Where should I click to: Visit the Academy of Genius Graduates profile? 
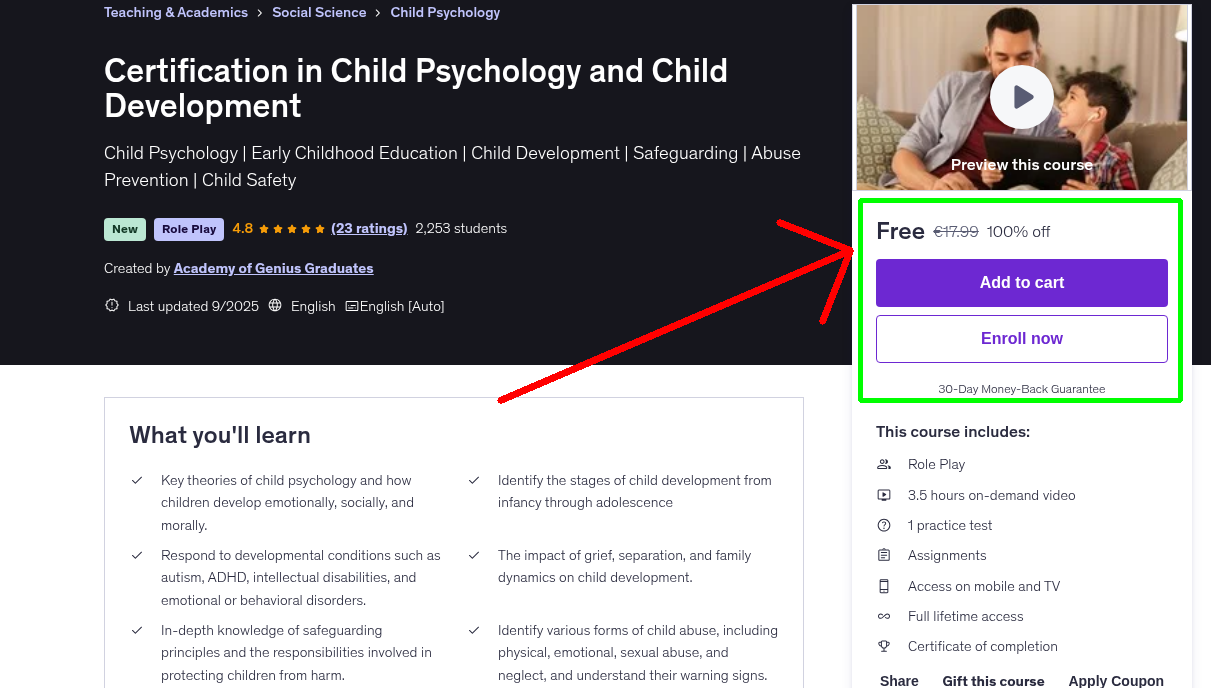[x=273, y=268]
